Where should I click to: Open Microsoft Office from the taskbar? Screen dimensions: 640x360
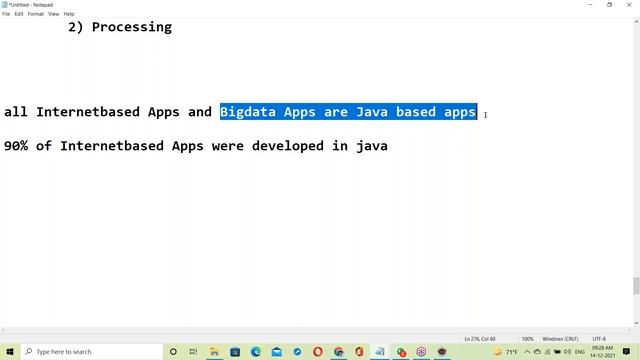[x=359, y=351]
